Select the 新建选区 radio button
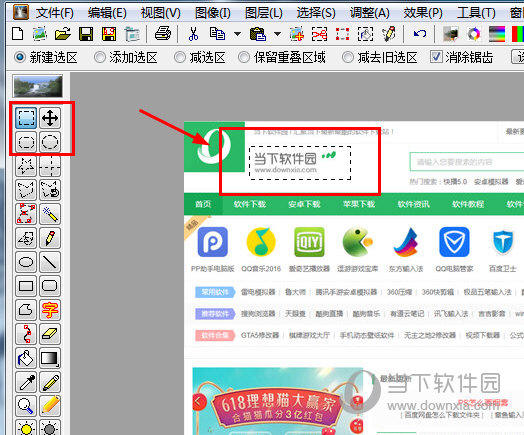524x435 pixels. coord(19,57)
